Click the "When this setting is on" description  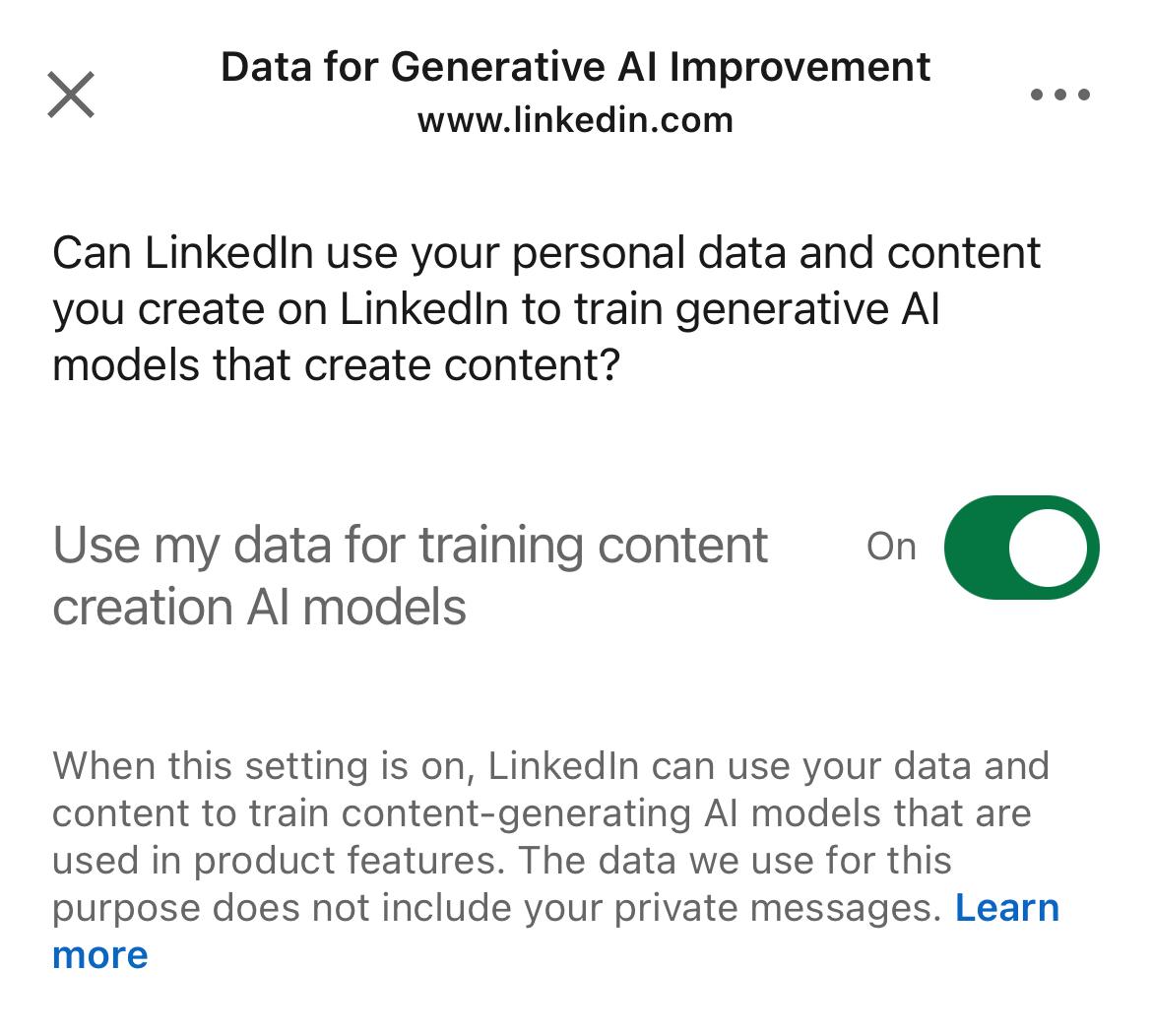pos(264,766)
